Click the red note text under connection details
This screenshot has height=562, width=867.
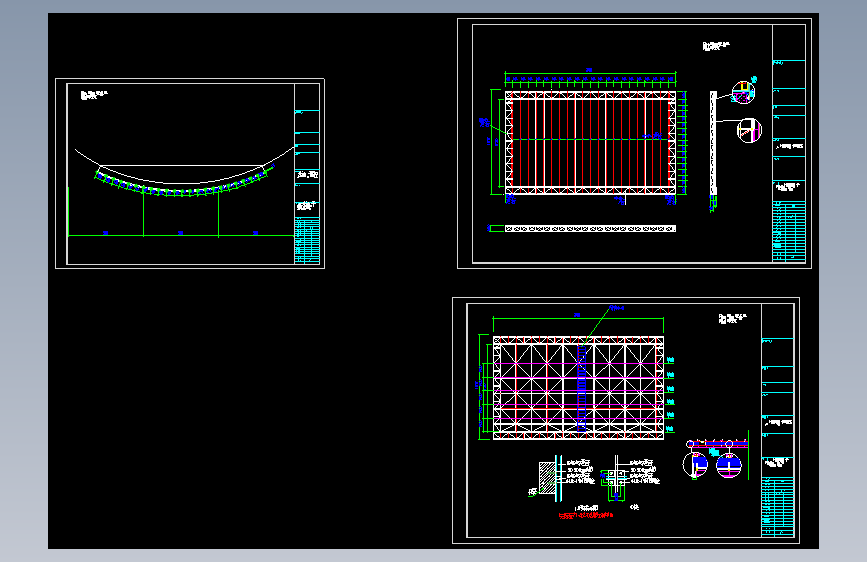[x=586, y=516]
